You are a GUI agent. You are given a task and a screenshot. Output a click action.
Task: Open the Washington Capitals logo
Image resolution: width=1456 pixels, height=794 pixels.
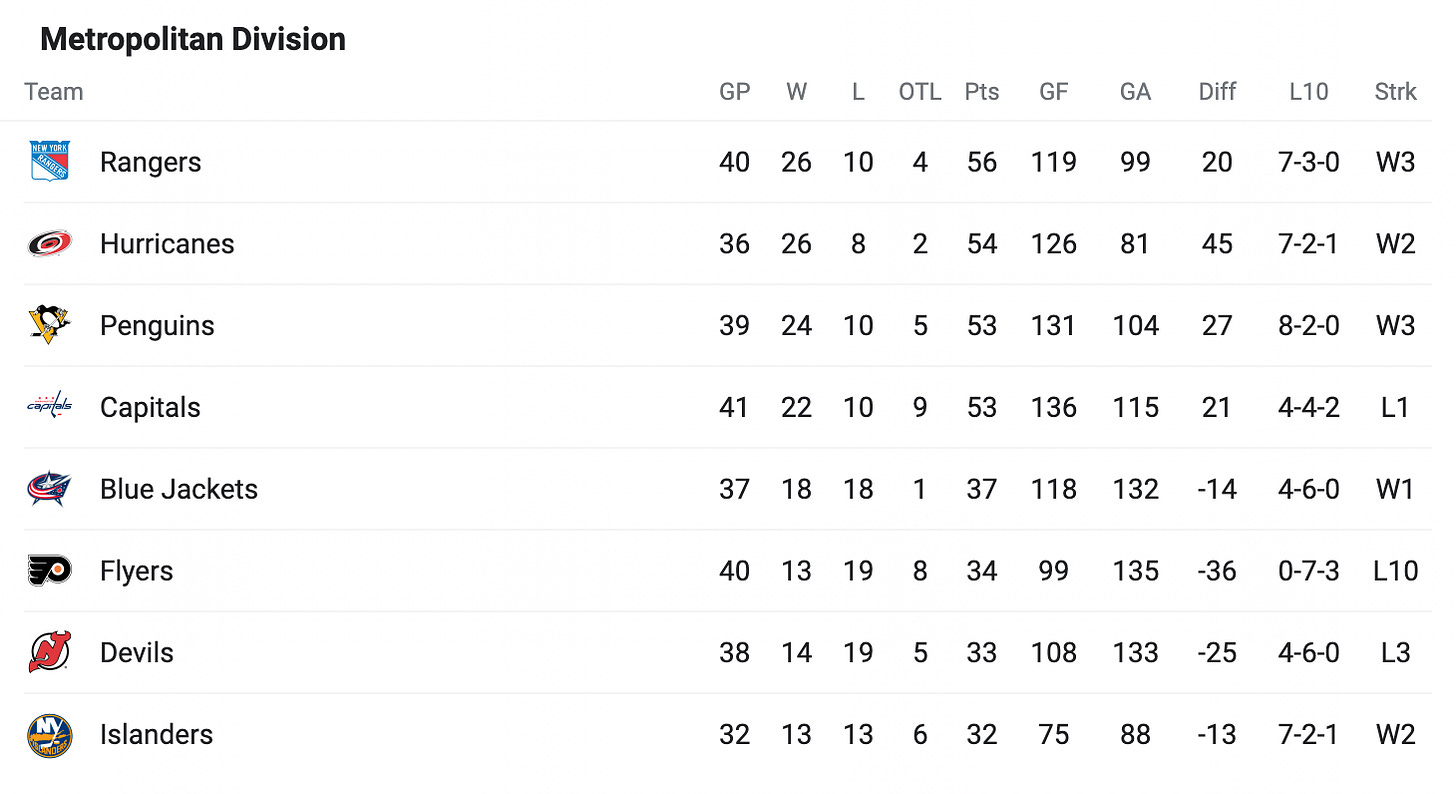pos(49,406)
